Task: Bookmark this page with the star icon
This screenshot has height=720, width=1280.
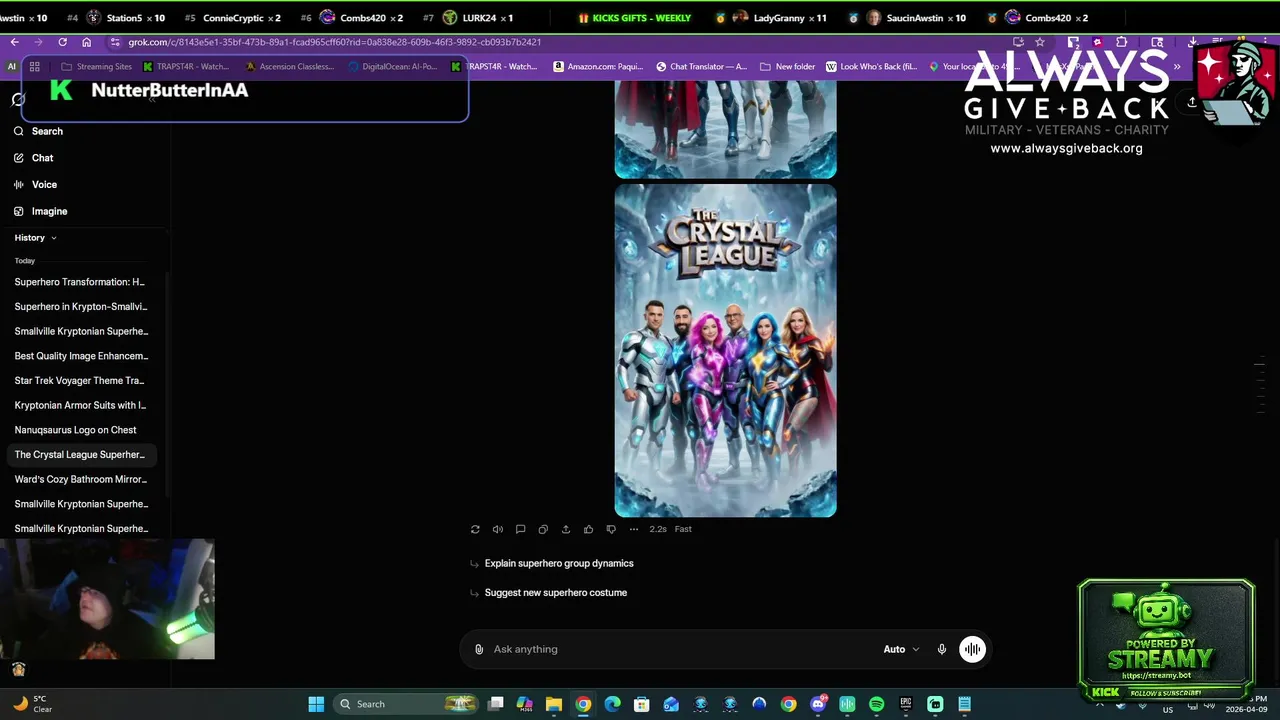Action: click(1040, 42)
